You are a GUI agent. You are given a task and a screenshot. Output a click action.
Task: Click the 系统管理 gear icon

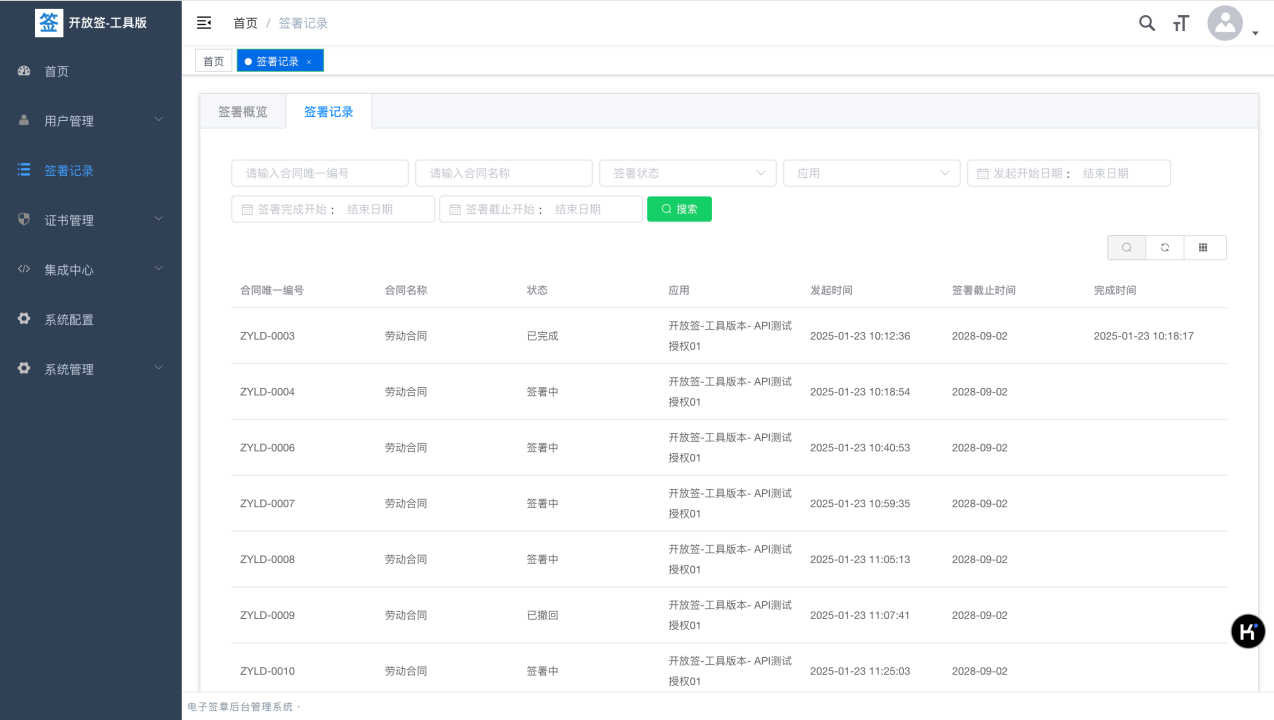[24, 368]
